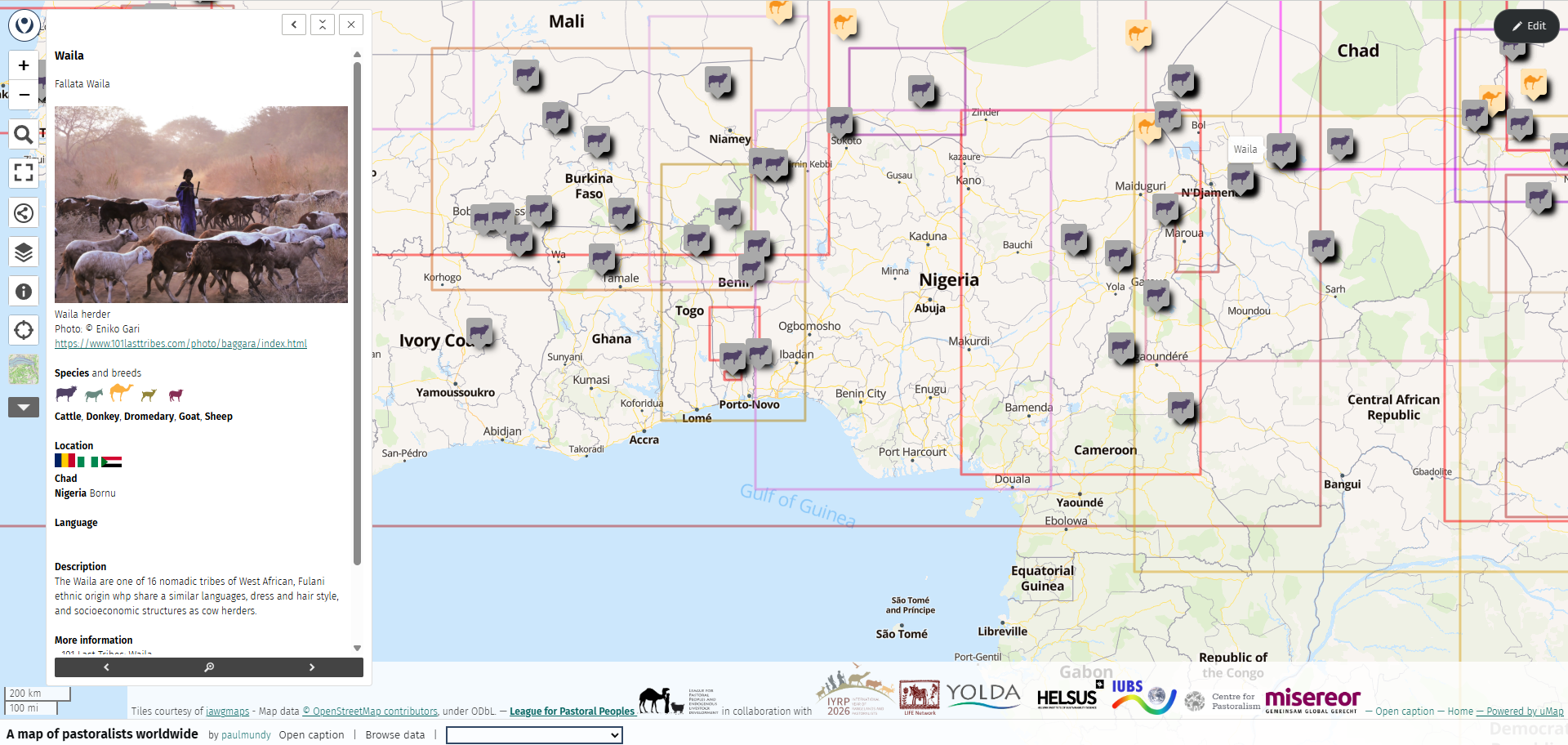Zoom out of the map
The width and height of the screenshot is (1568, 745).
[x=24, y=95]
